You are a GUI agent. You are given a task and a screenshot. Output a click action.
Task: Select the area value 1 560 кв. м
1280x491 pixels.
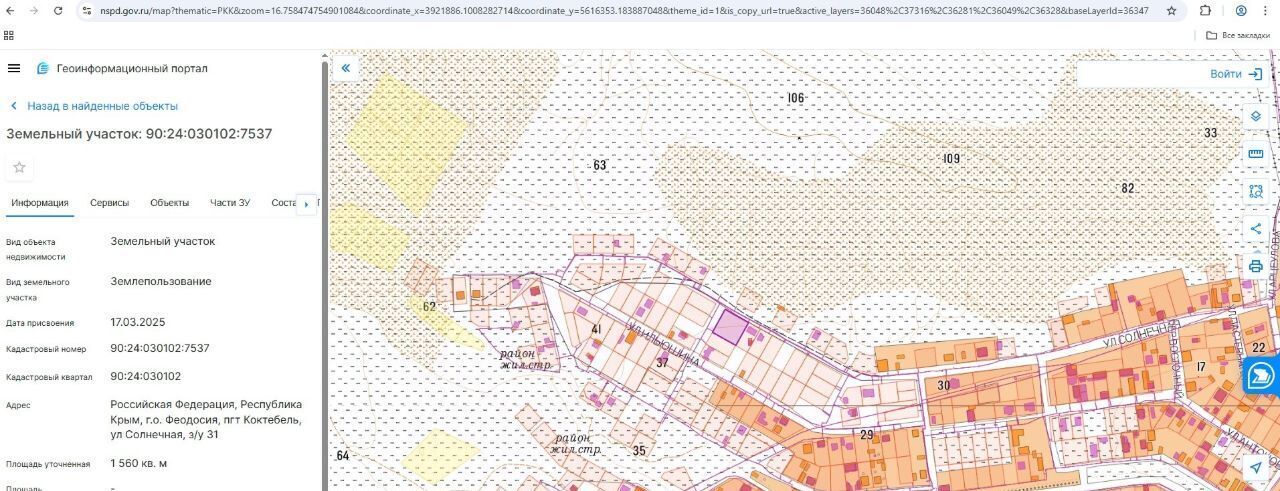[139, 463]
